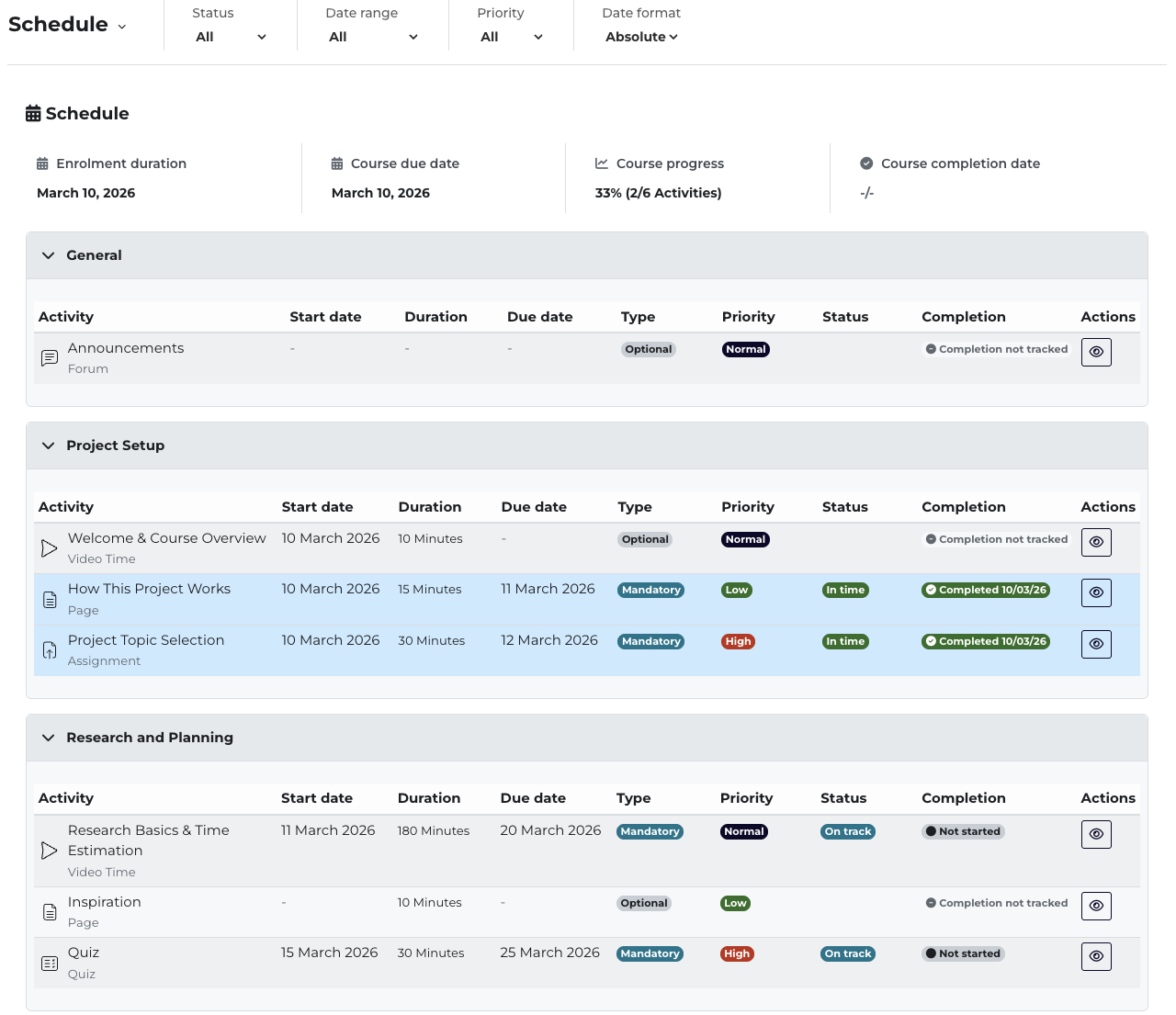Click the calendar icon beside Schedule heading
1176x1015 pixels.
(x=33, y=114)
